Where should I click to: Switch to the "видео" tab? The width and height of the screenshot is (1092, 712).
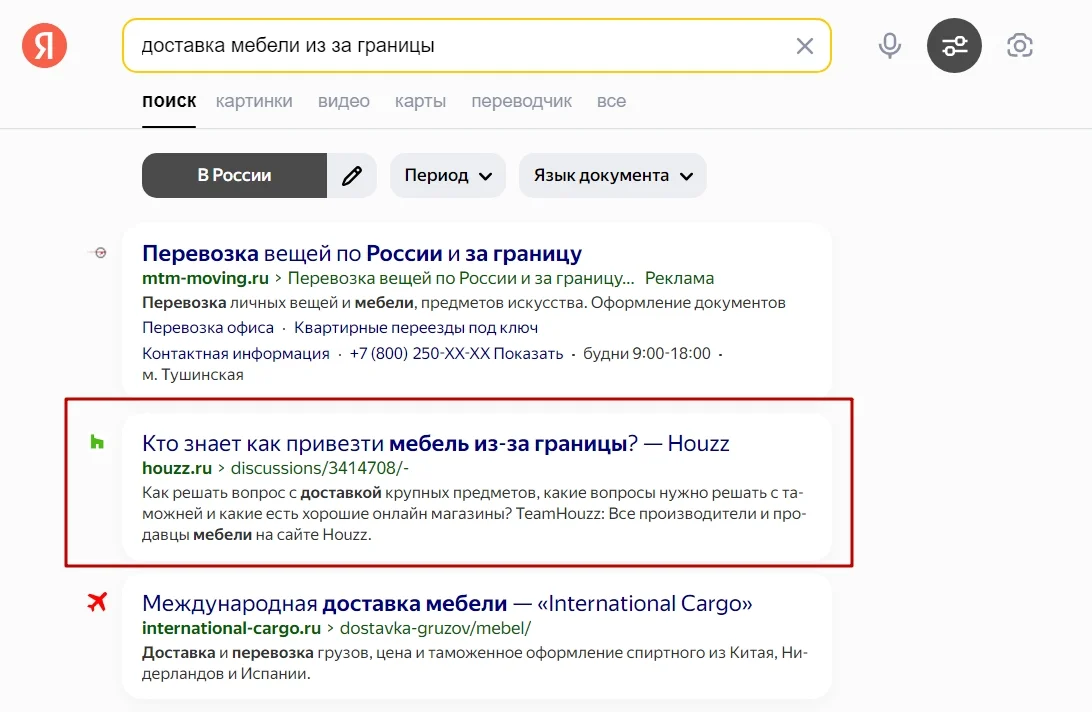344,101
